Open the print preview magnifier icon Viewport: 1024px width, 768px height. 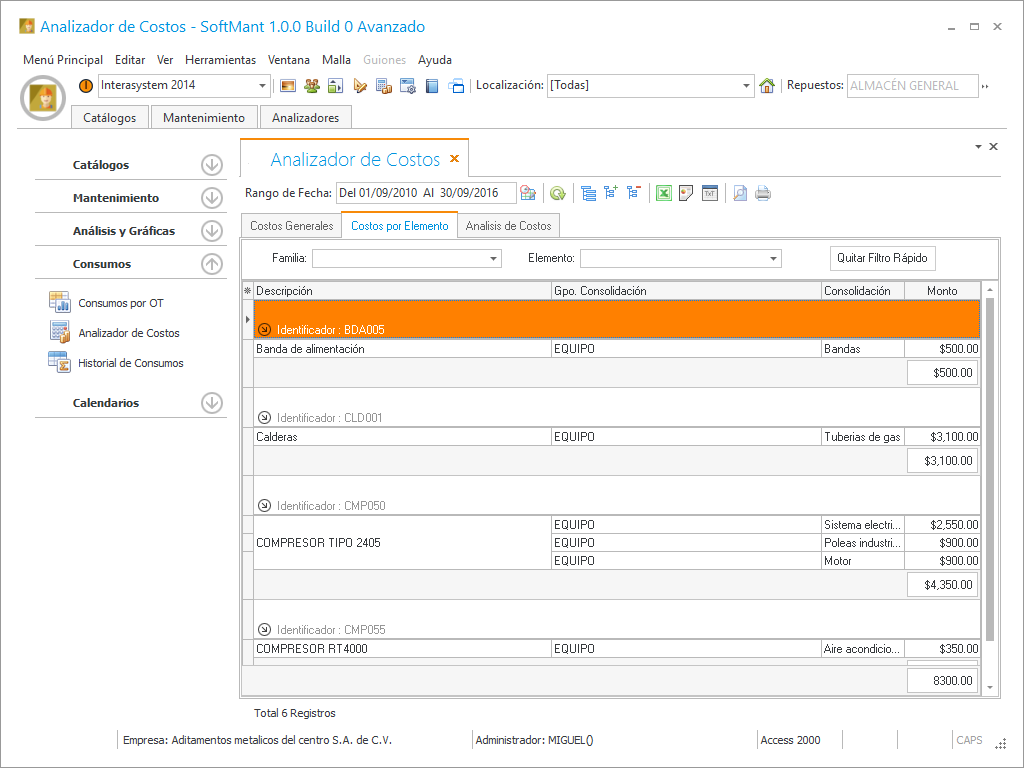click(x=740, y=194)
